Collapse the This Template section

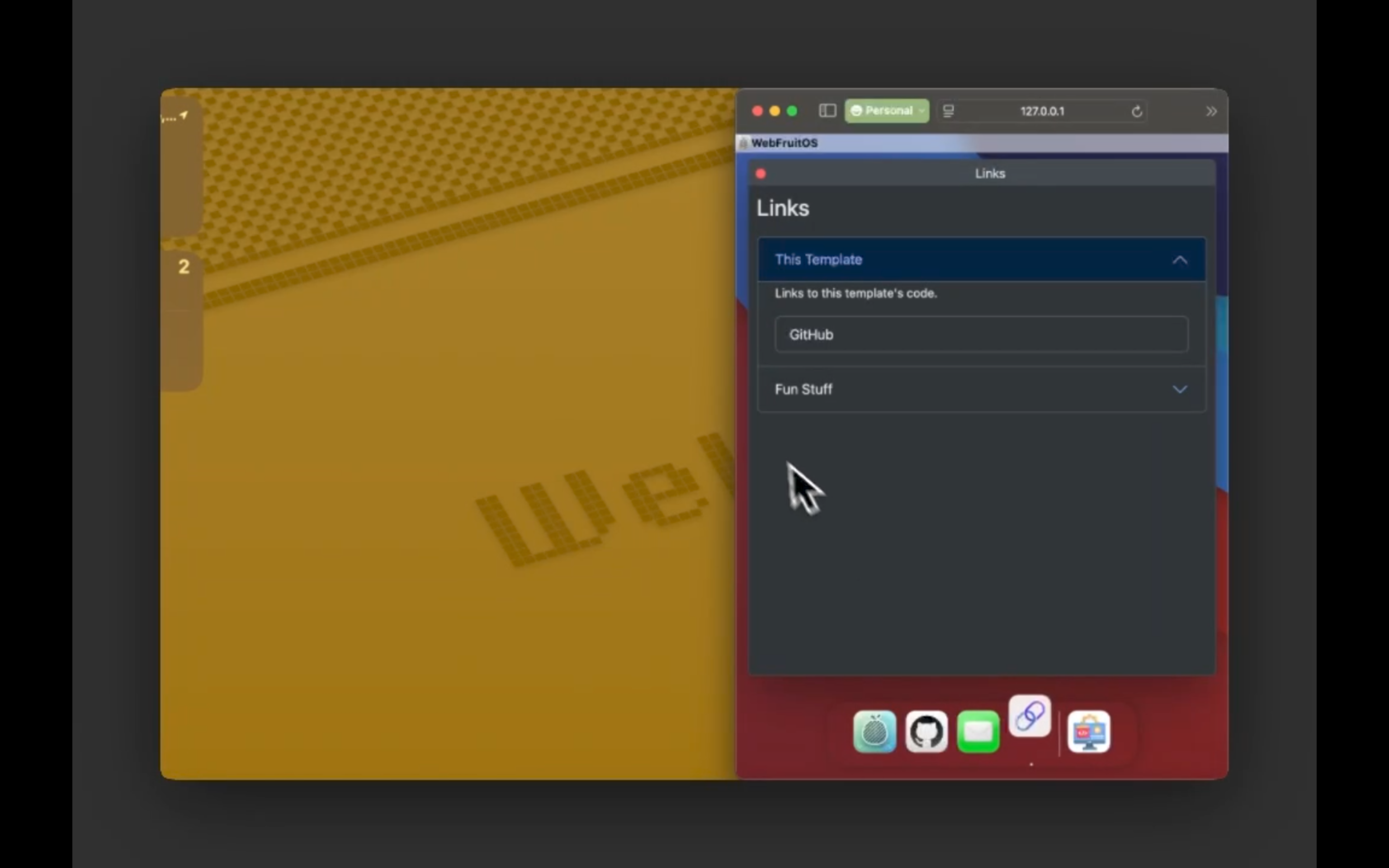pos(1180,259)
